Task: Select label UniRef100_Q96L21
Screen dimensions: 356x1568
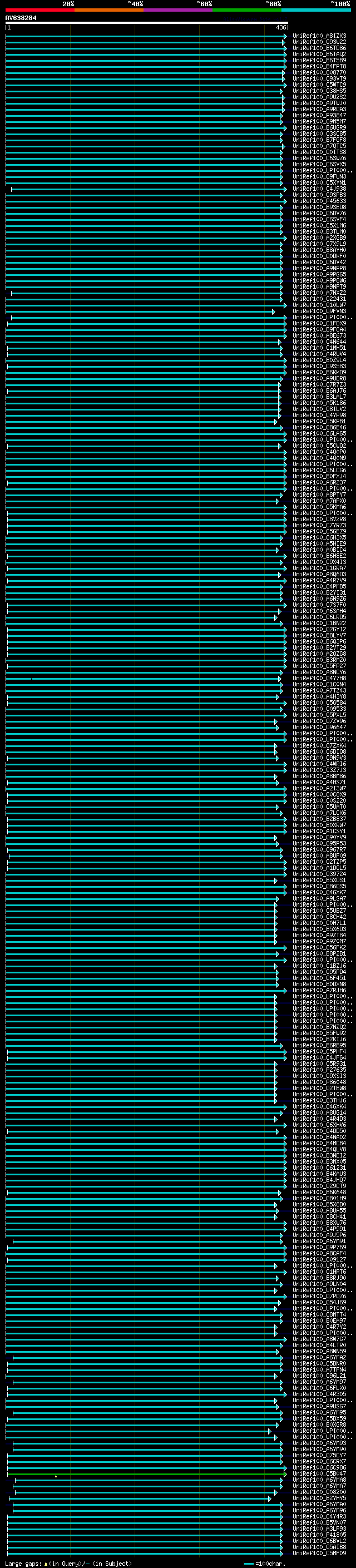Action: (319, 1375)
